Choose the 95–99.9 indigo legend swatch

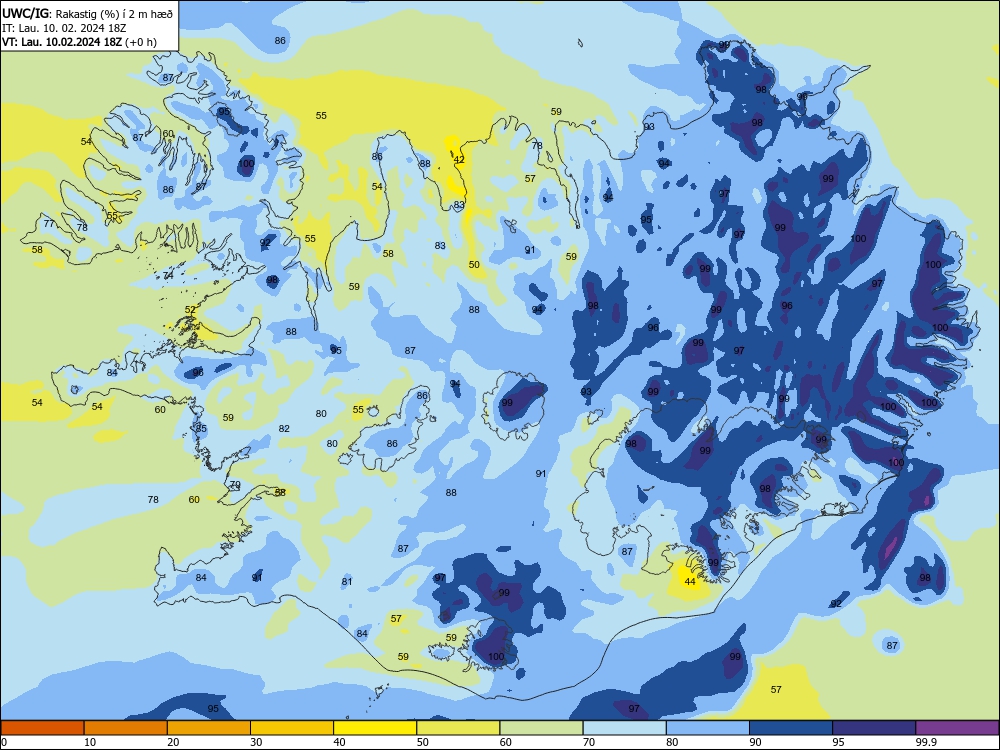point(874,728)
